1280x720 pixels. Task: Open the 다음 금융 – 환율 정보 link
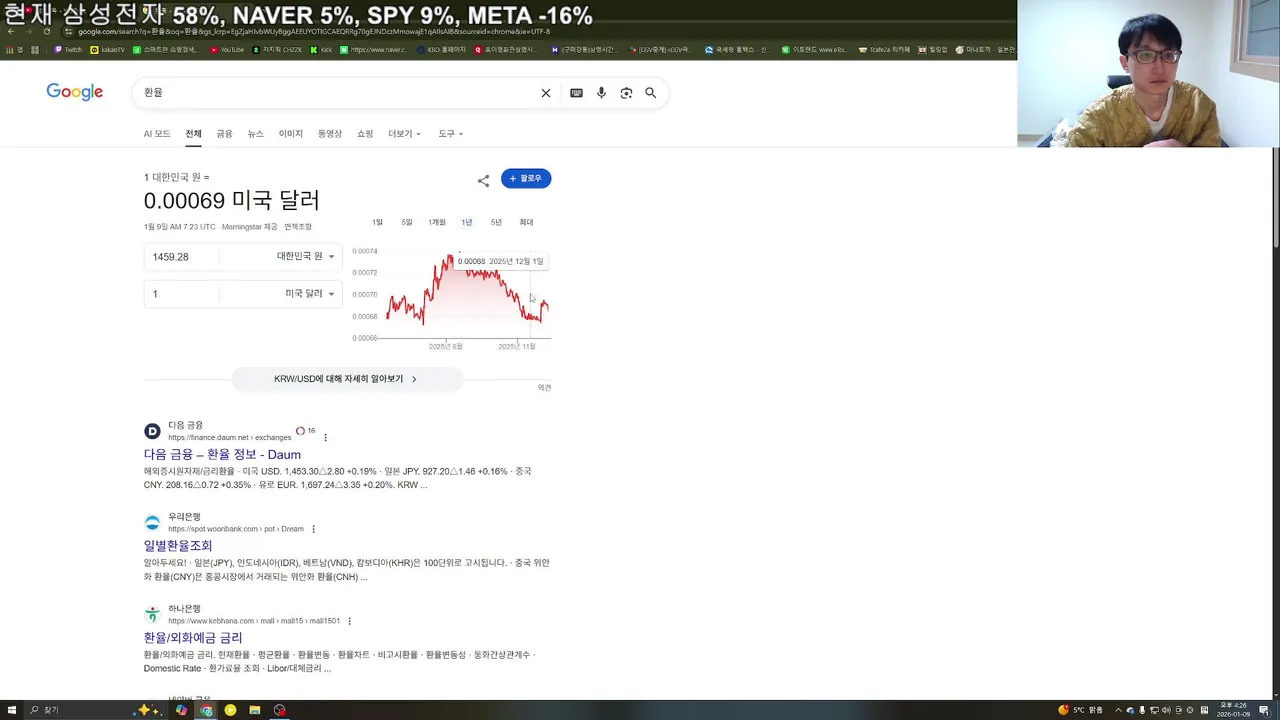(x=222, y=455)
